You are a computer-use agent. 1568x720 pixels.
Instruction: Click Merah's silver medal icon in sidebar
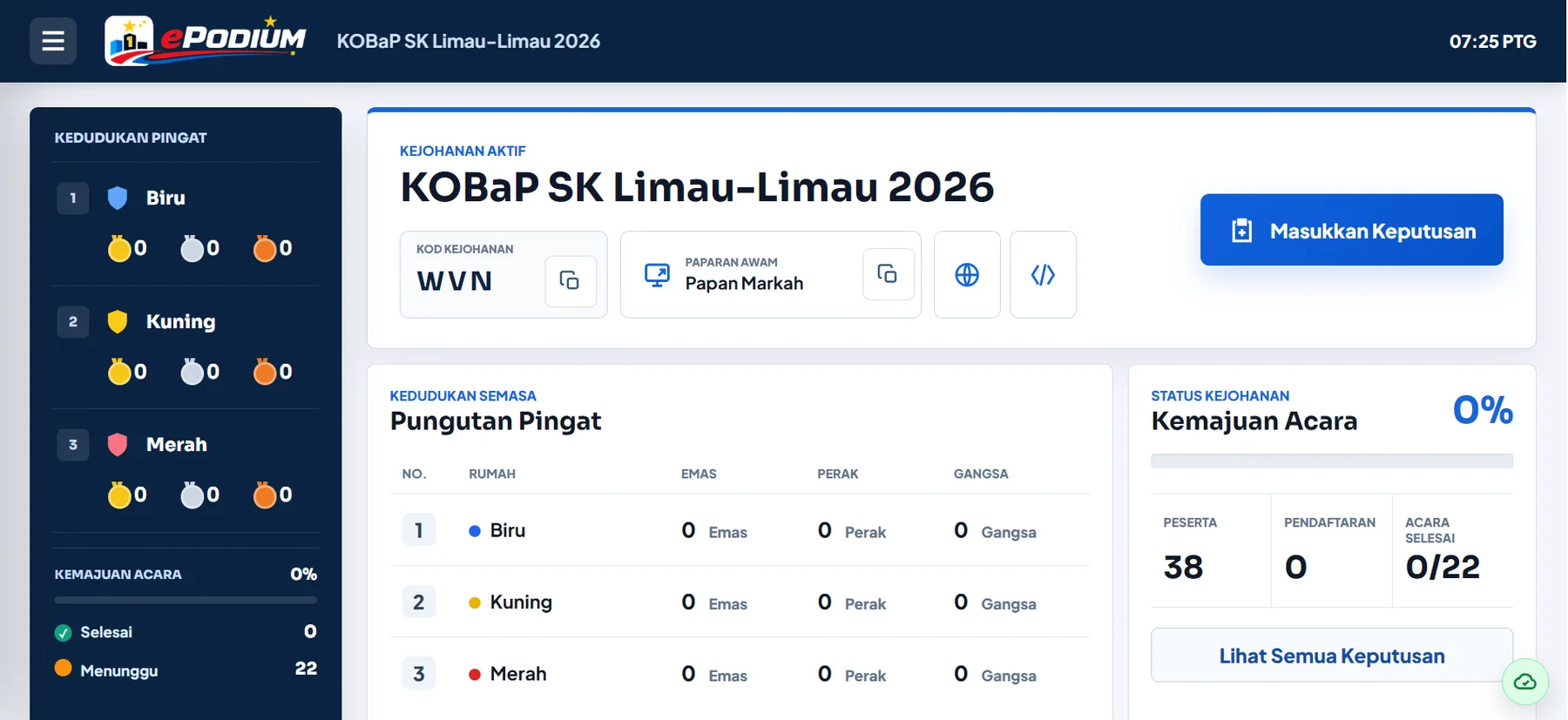[192, 495]
